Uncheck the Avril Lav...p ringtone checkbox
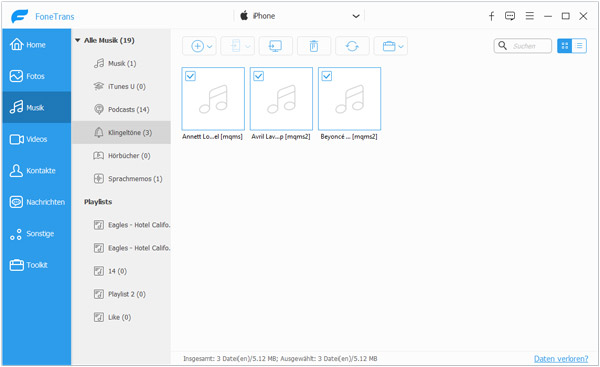The width and height of the screenshot is (600, 367). [x=258, y=76]
